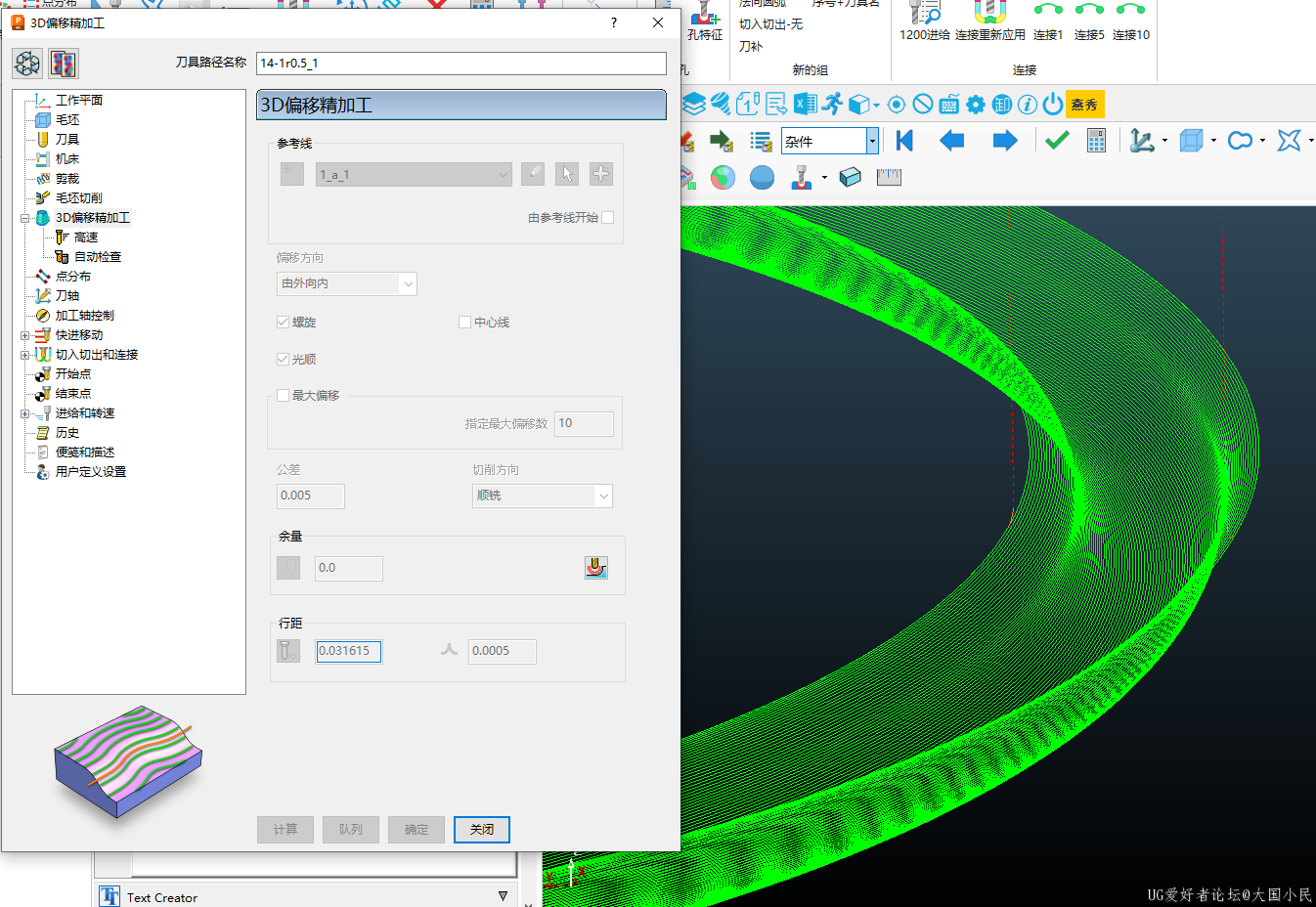
Task: Click the component thickness icon beside 余量
Action: [596, 568]
